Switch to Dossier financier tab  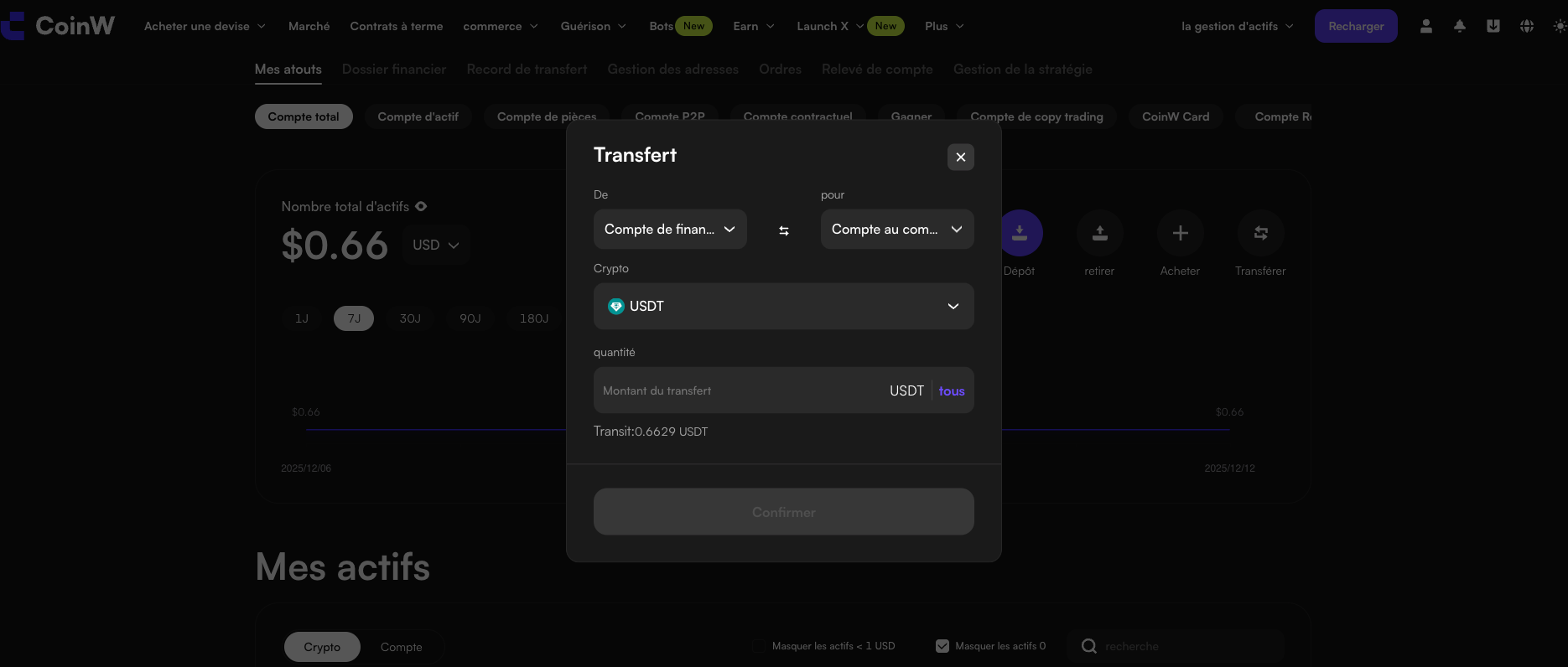pos(394,69)
